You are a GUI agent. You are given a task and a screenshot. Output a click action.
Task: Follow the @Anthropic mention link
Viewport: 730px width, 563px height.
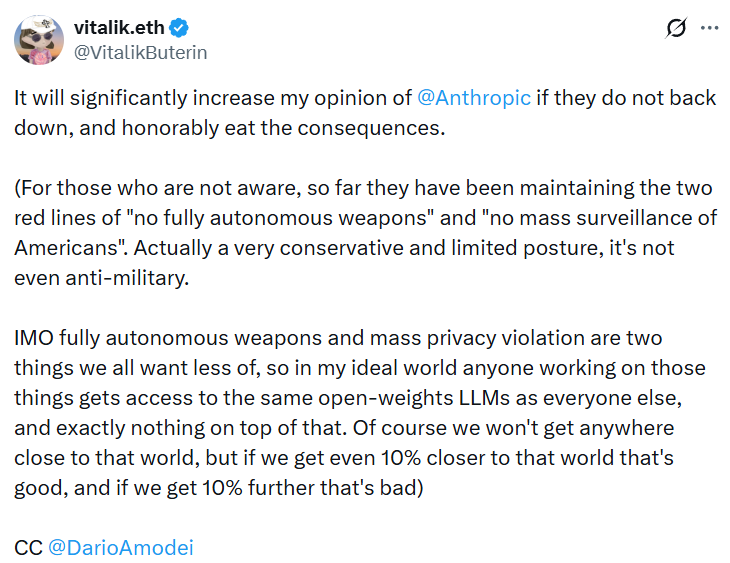[474, 99]
